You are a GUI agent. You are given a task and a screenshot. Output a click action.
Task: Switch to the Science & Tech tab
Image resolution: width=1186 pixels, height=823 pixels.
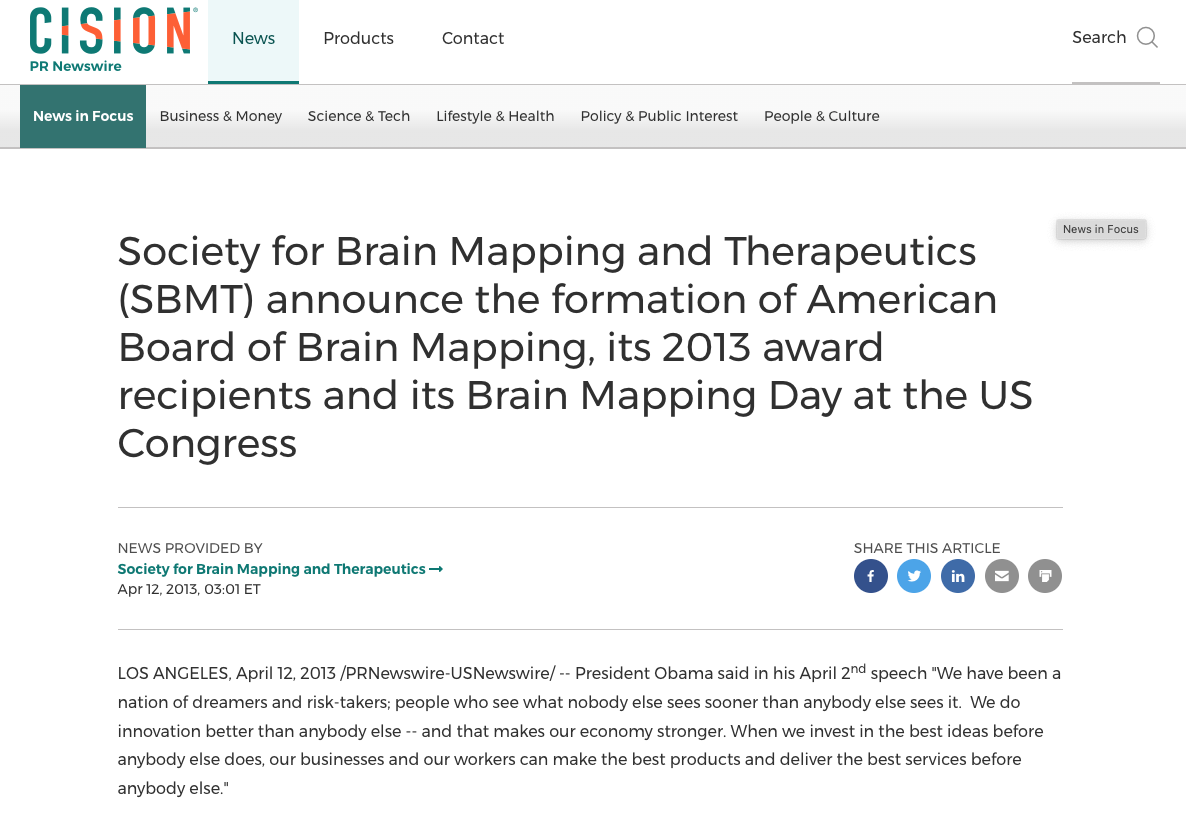tap(358, 116)
